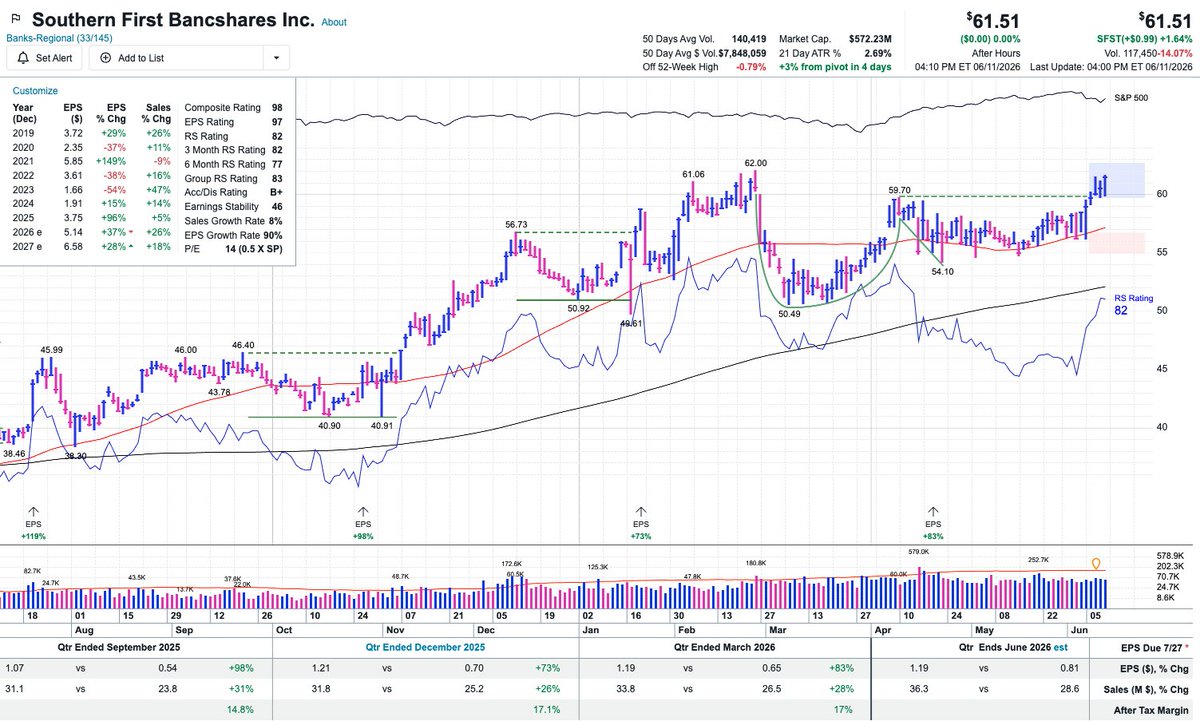Click the 61.06 price label
This screenshot has height=721, width=1200.
point(694,175)
